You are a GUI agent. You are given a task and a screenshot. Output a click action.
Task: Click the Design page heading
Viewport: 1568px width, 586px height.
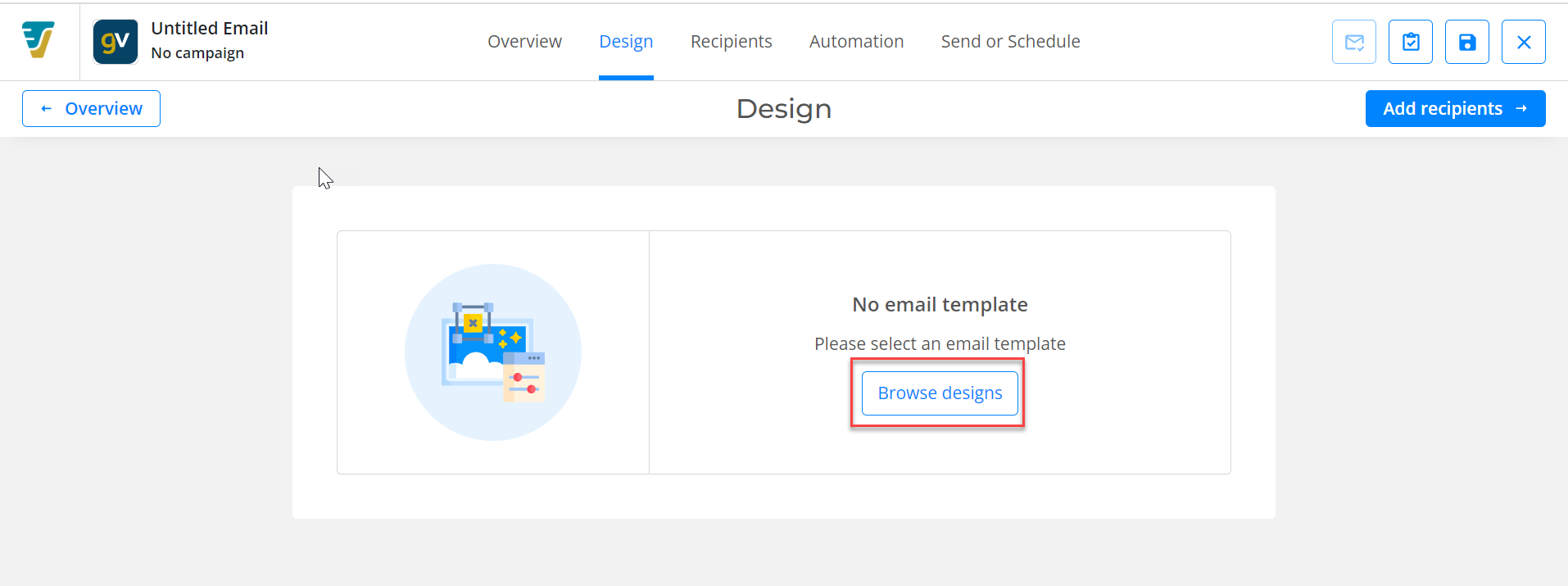point(784,109)
